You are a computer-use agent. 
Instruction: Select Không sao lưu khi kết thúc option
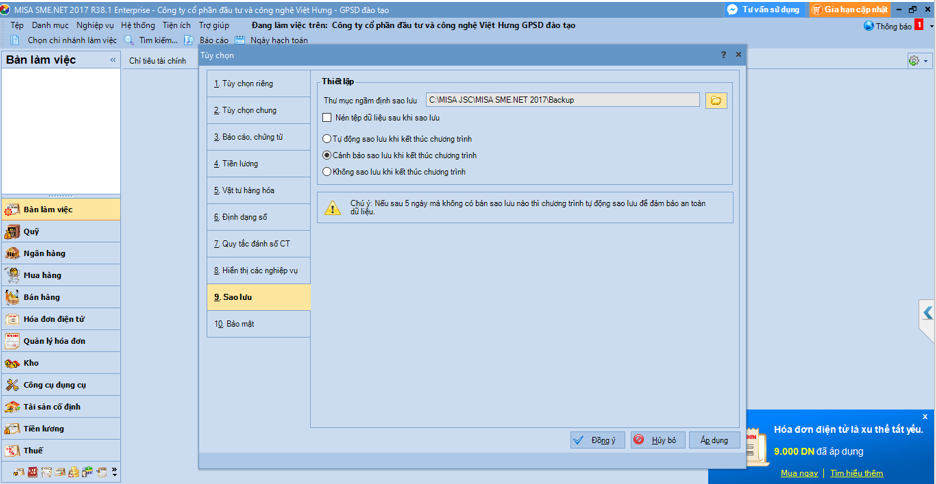327,172
